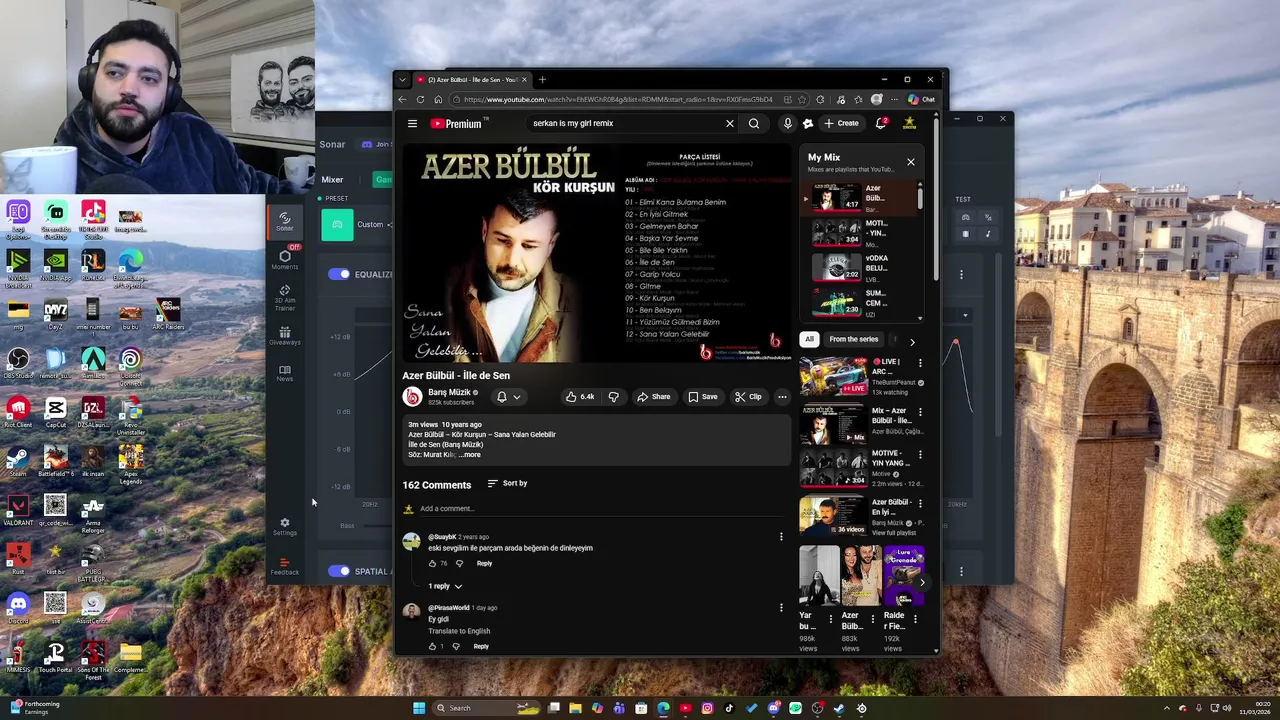
Task: Open the Barış Müzik channel avatar
Action: (x=412, y=397)
